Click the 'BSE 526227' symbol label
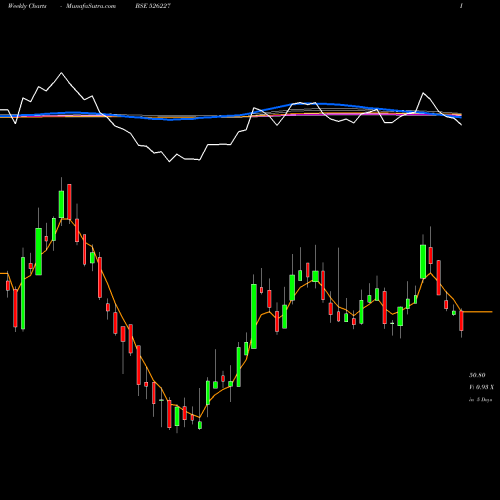Screen dimensions: 500x500 [153, 6]
